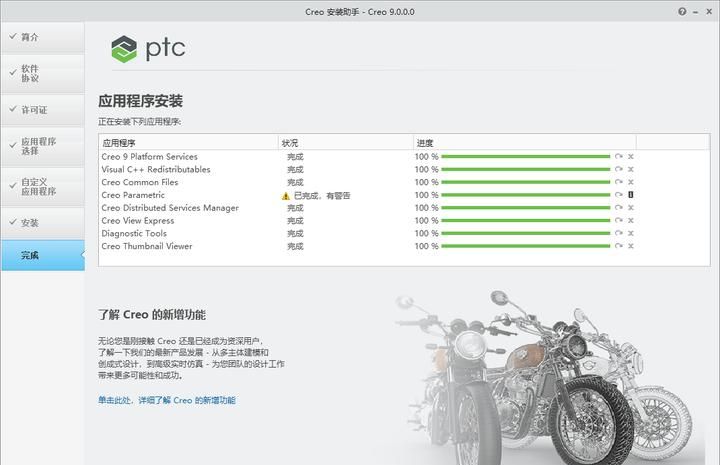Screen dimensions: 720x465
Task: Switch to the 安装 sidebar step
Action: pyautogui.click(x=43, y=223)
